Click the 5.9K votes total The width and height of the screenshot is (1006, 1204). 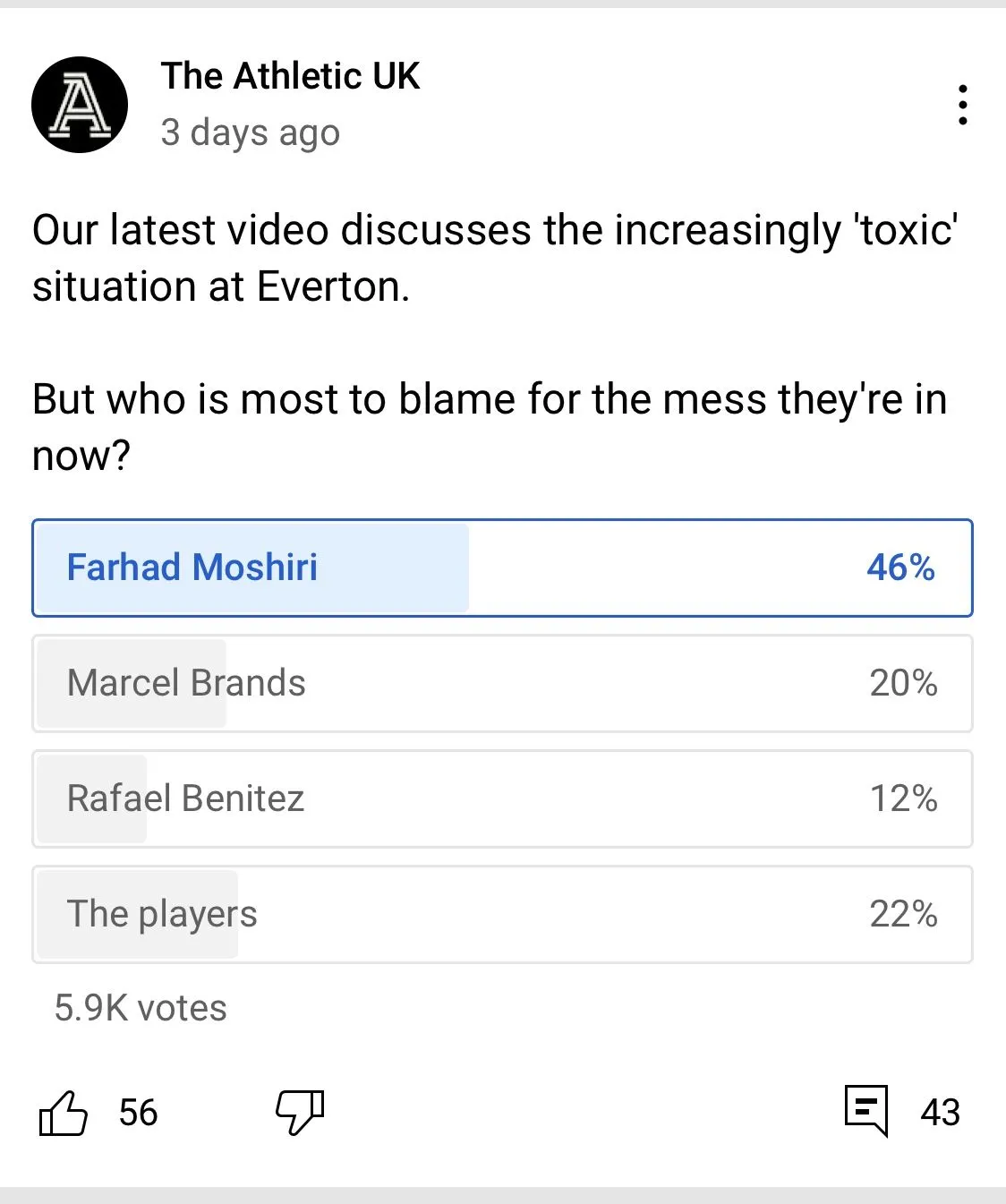click(141, 1008)
